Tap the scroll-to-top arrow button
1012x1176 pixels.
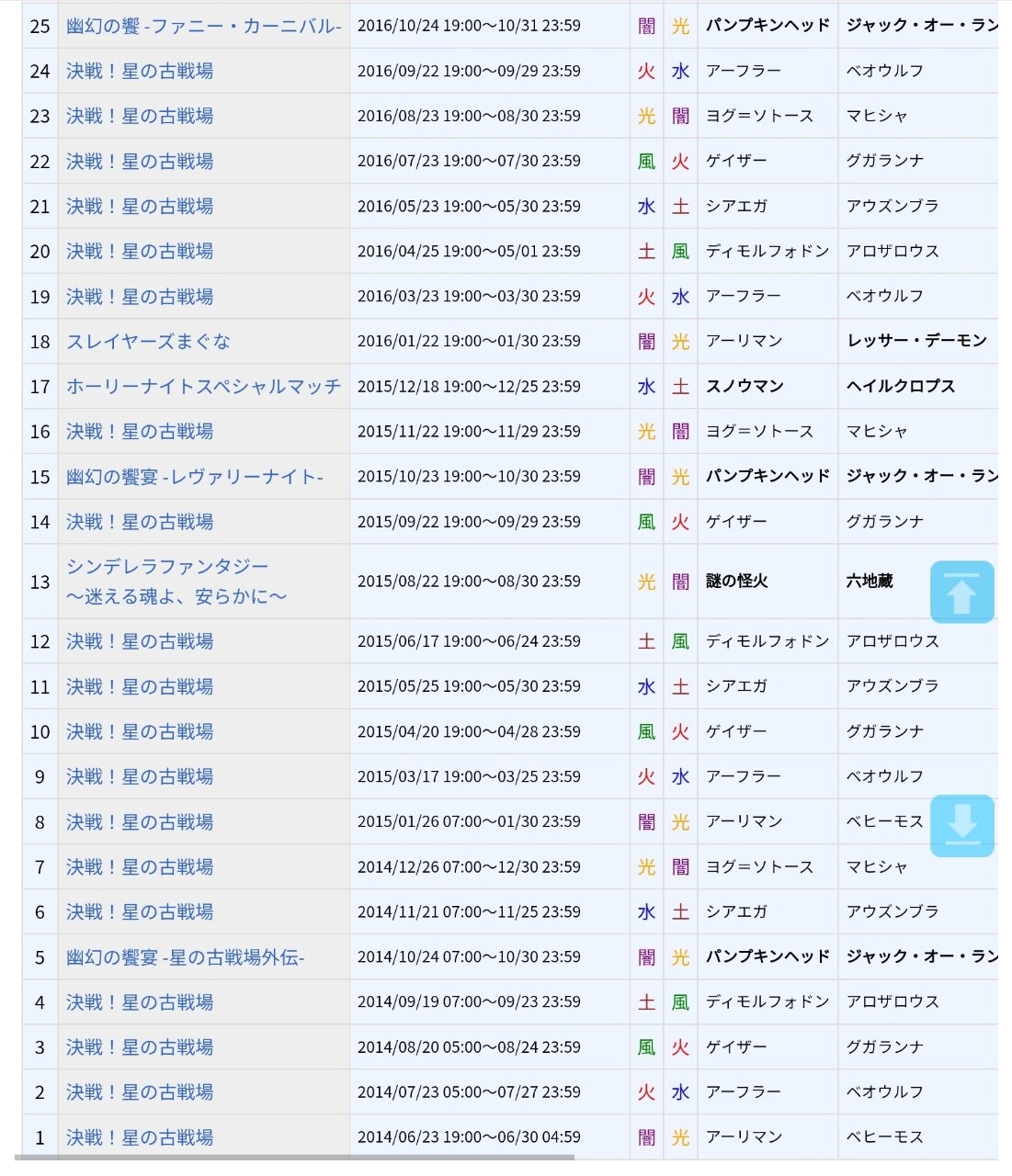pyautogui.click(x=961, y=592)
